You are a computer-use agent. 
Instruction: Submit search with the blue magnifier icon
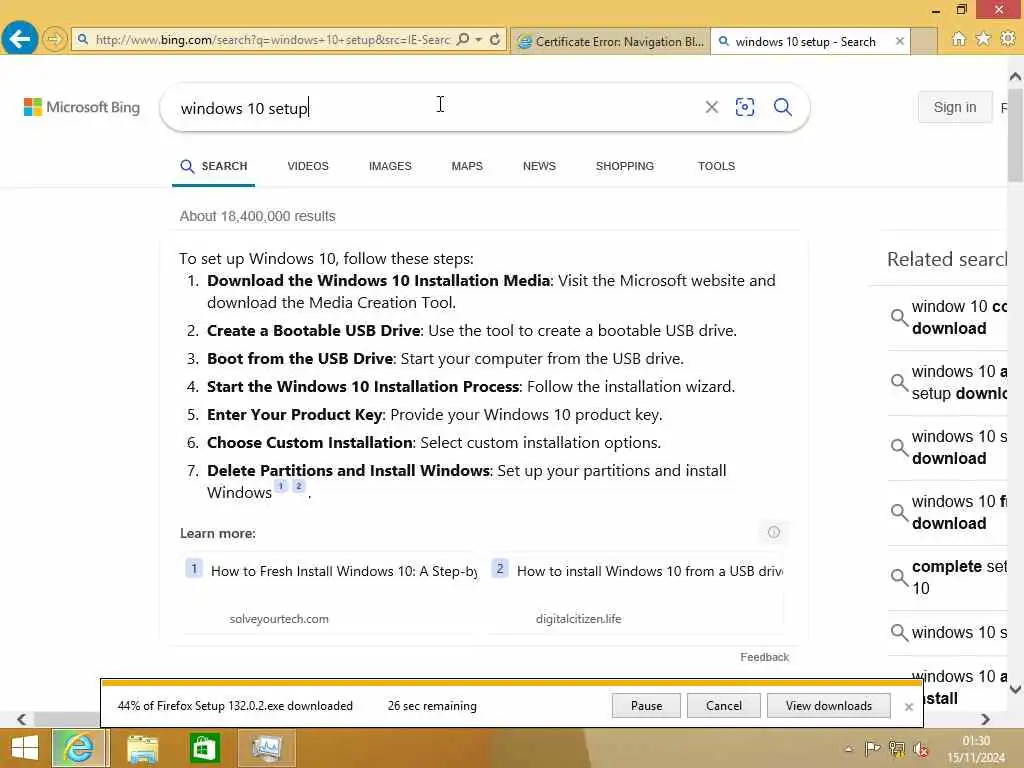[x=782, y=107]
